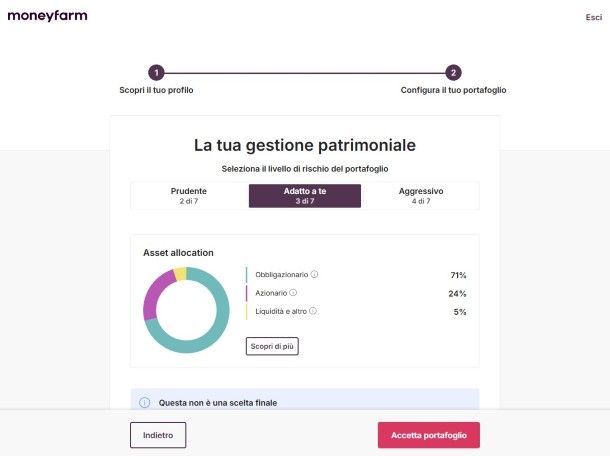The image size is (610, 456).
Task: Choose the Adatto a te option
Action: click(305, 195)
